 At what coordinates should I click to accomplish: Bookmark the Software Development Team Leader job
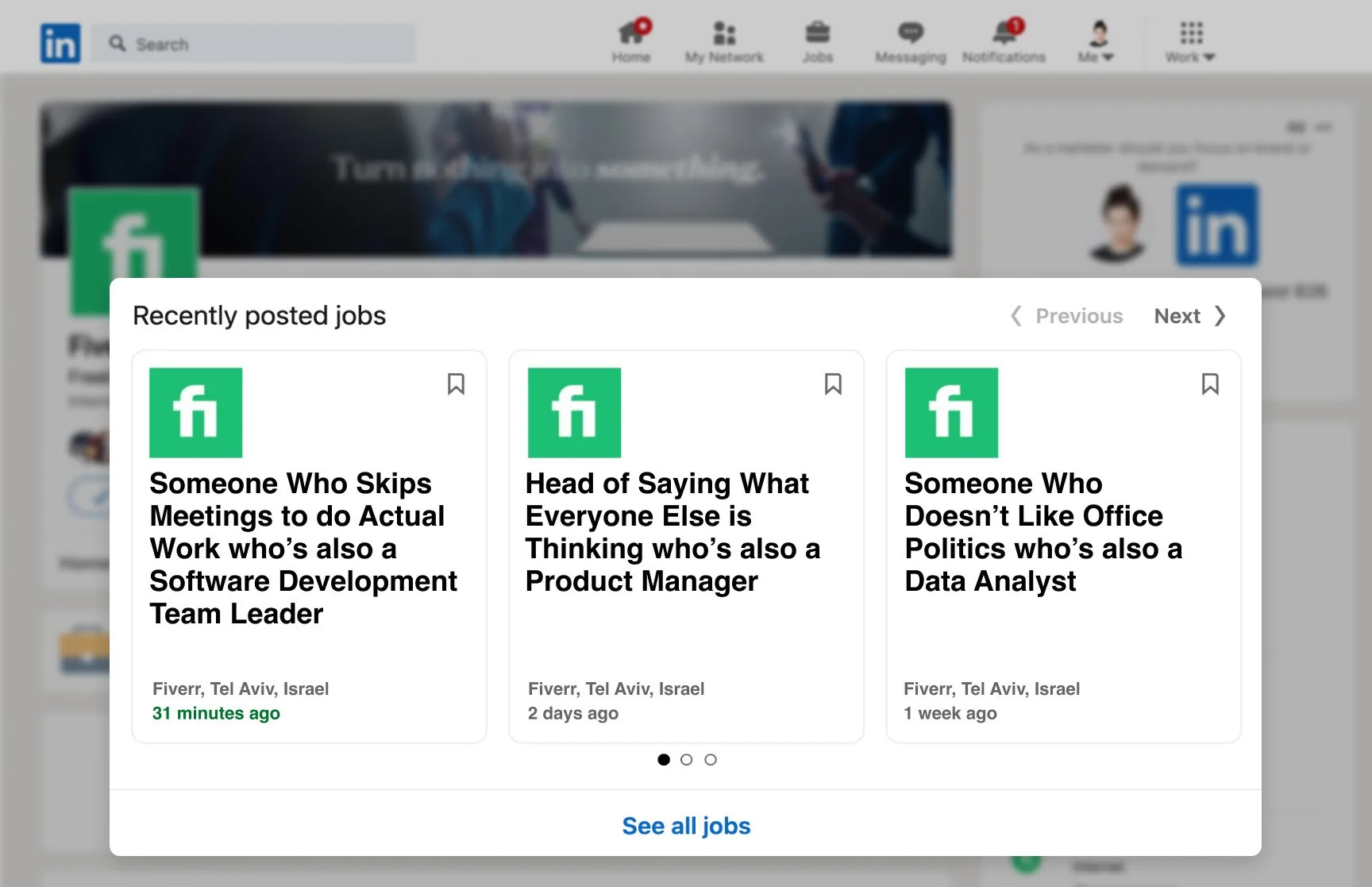[456, 384]
